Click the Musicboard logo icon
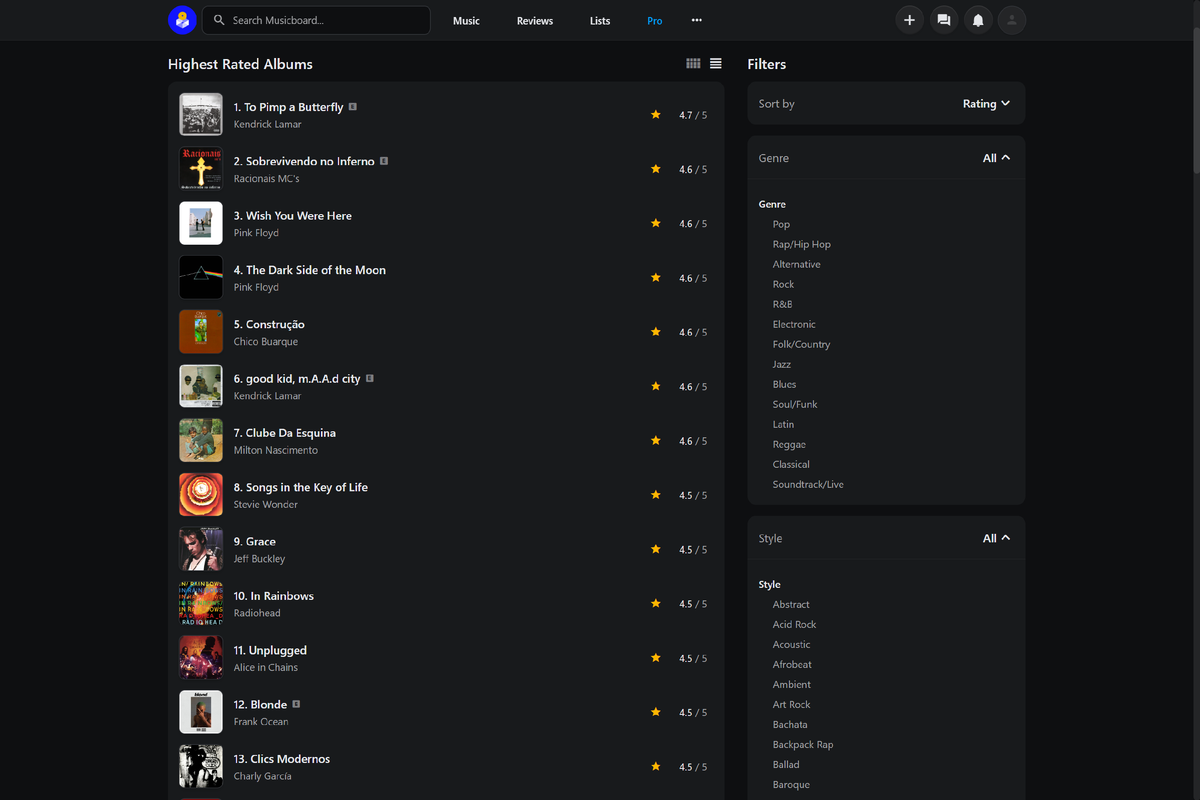Image resolution: width=1200 pixels, height=800 pixels. [x=182, y=20]
